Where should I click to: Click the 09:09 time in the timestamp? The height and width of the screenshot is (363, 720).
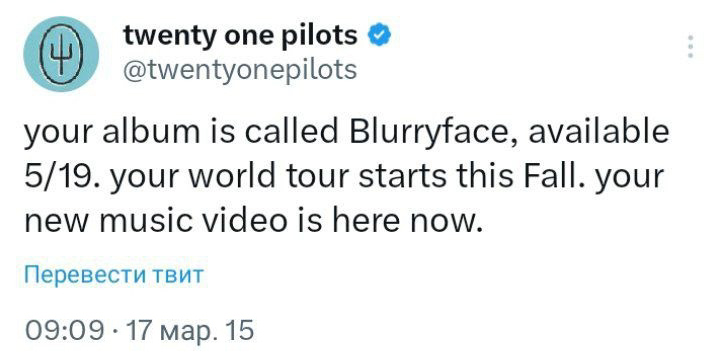[x=65, y=331]
